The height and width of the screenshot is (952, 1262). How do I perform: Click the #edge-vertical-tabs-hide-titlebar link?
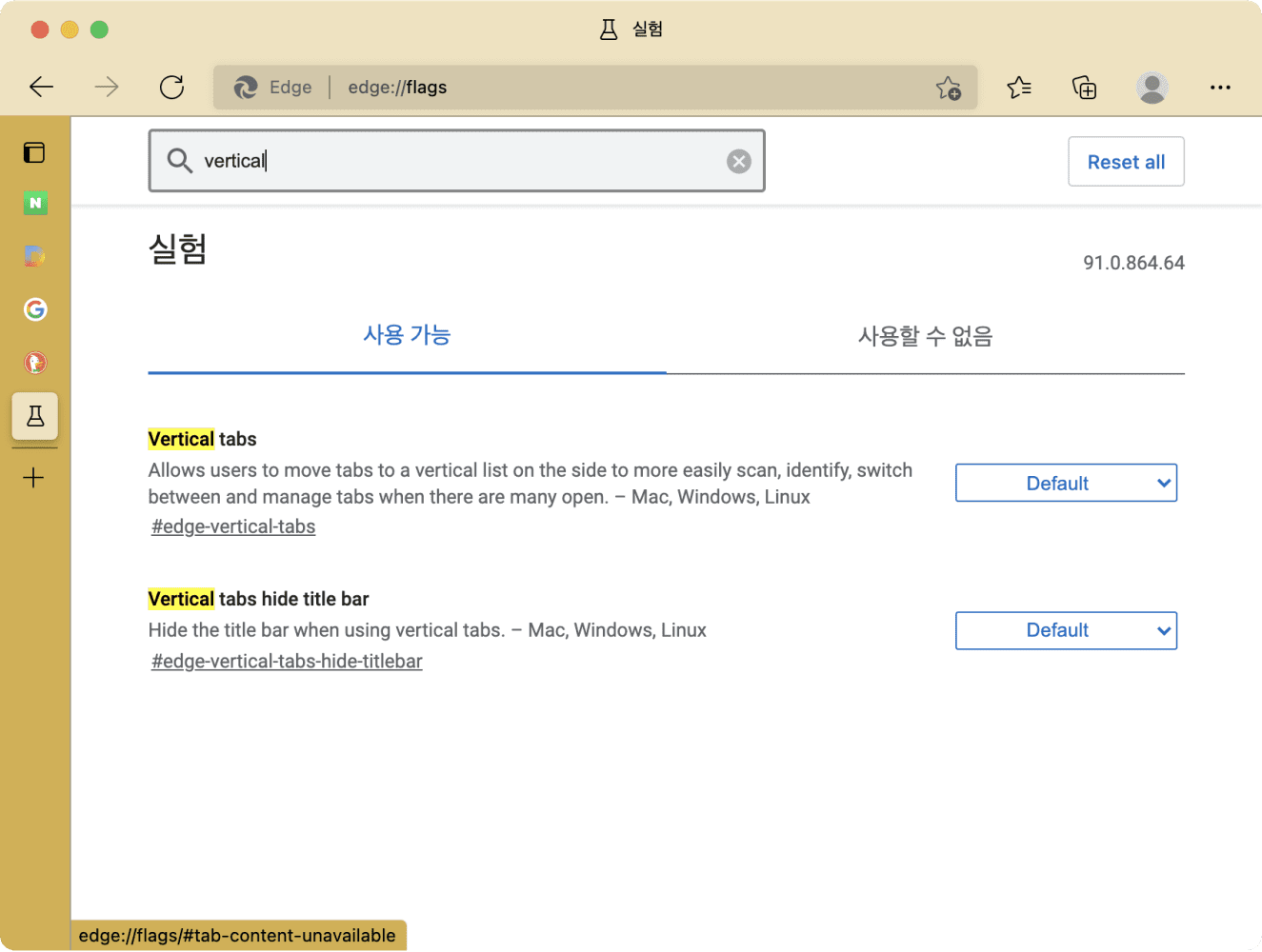tap(287, 661)
